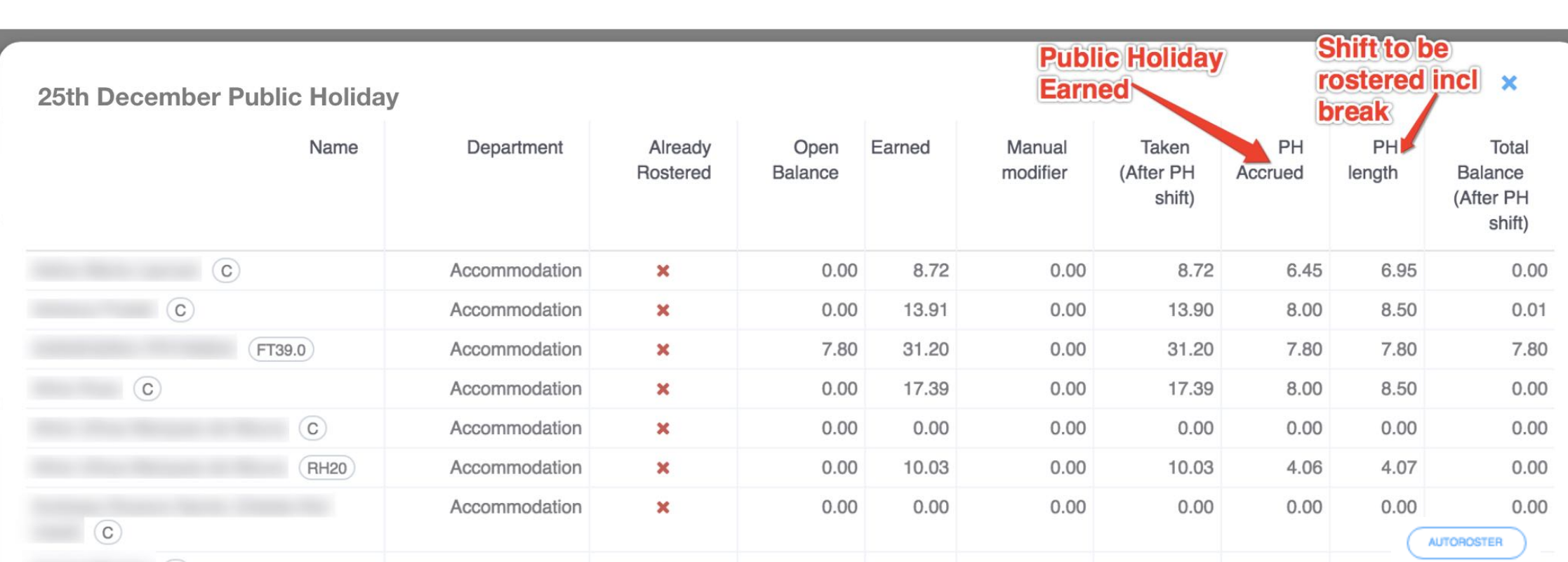Click the Already Rostered column header
Screen dimensions: 1568x562
tap(675, 160)
